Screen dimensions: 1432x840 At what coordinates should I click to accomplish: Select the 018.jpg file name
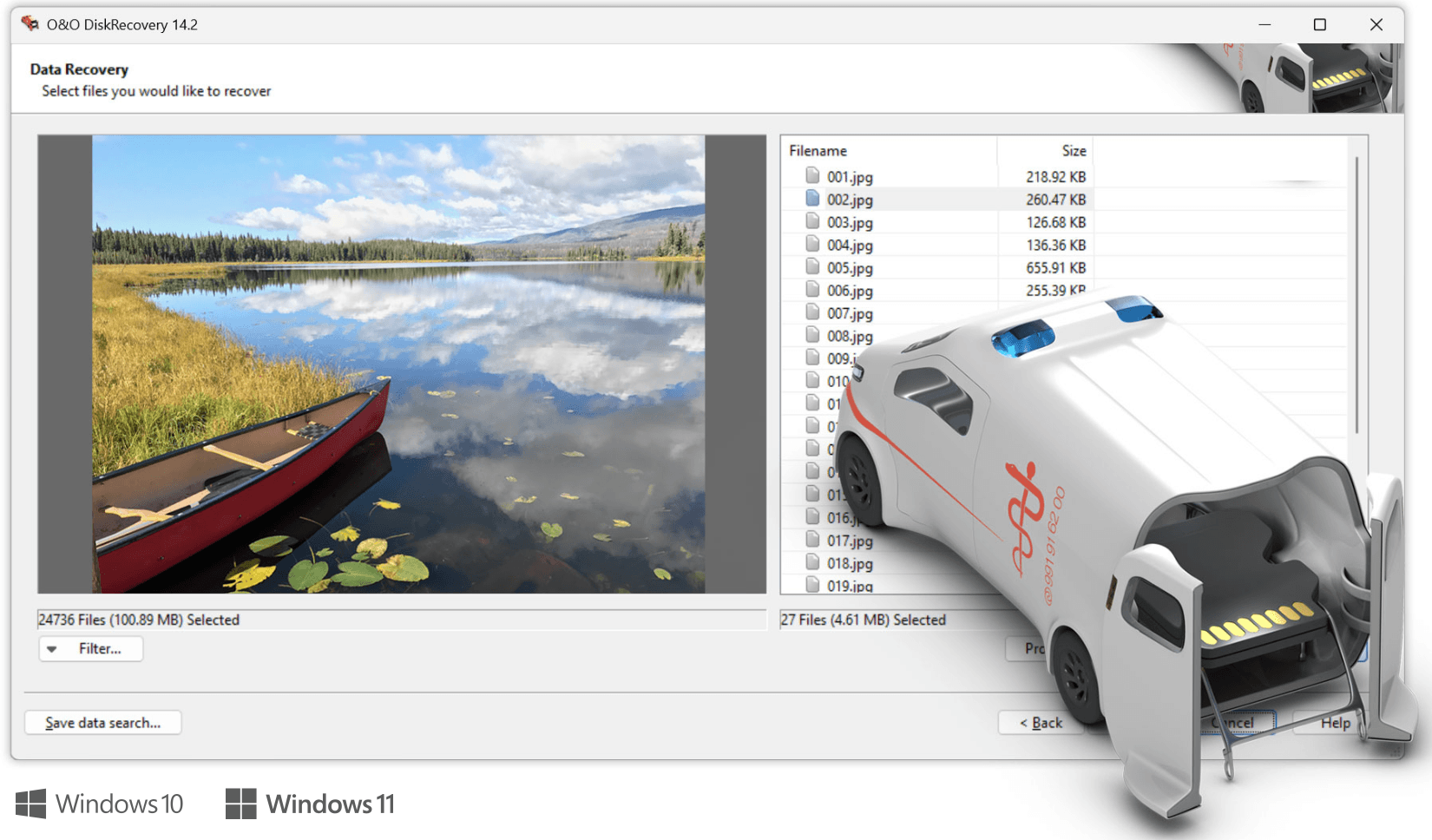[x=850, y=563]
